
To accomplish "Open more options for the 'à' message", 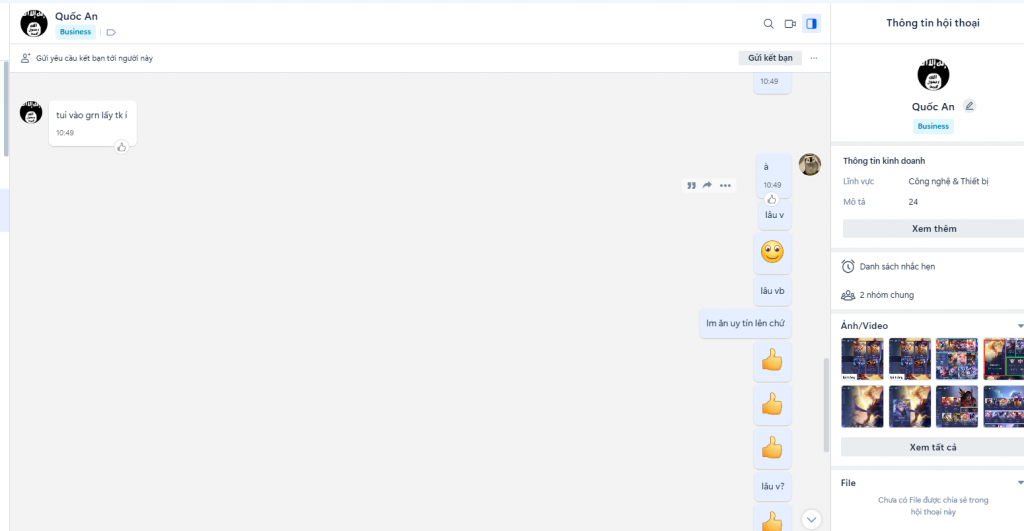I will (726, 185).
